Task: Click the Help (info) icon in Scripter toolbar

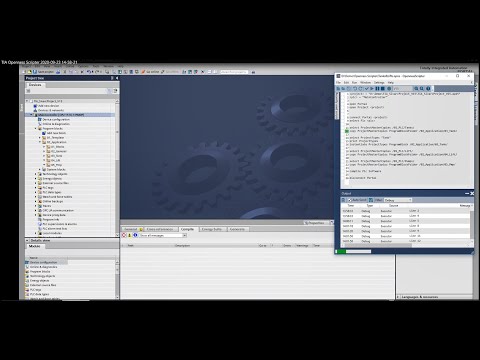Action: [x=428, y=89]
